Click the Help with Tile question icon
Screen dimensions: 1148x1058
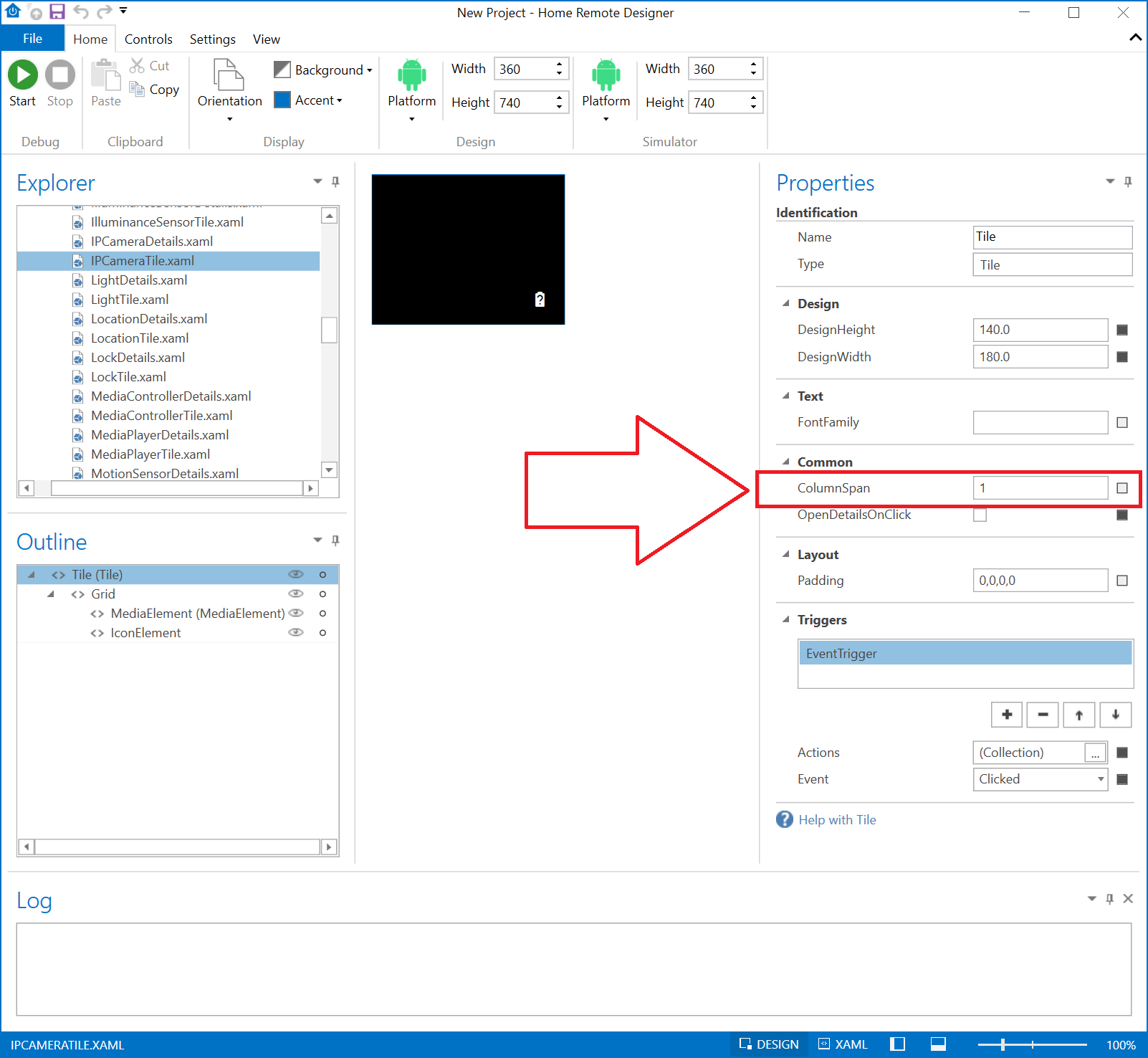coord(785,819)
